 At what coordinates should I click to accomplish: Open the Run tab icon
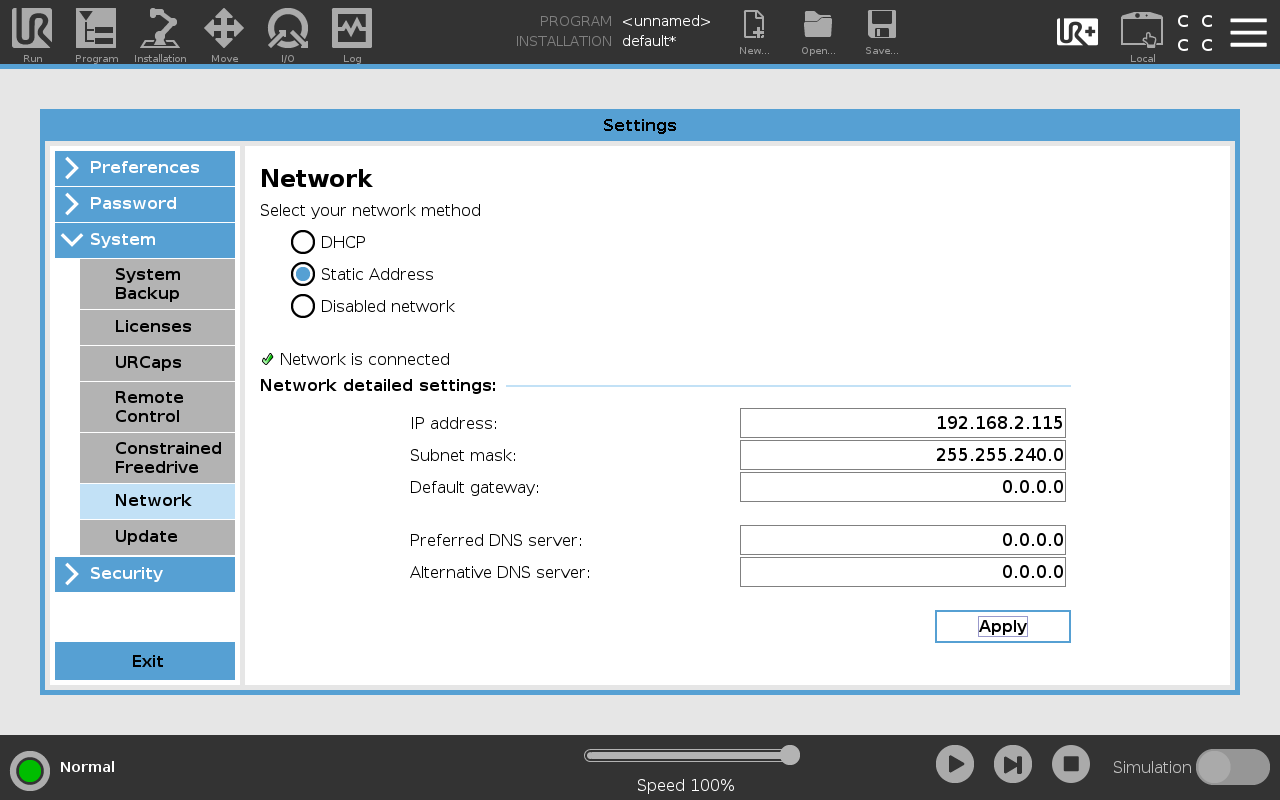point(32,29)
